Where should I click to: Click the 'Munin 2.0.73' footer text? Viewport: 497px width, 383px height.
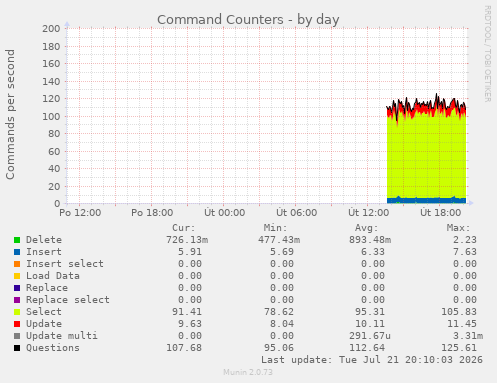pos(248,372)
